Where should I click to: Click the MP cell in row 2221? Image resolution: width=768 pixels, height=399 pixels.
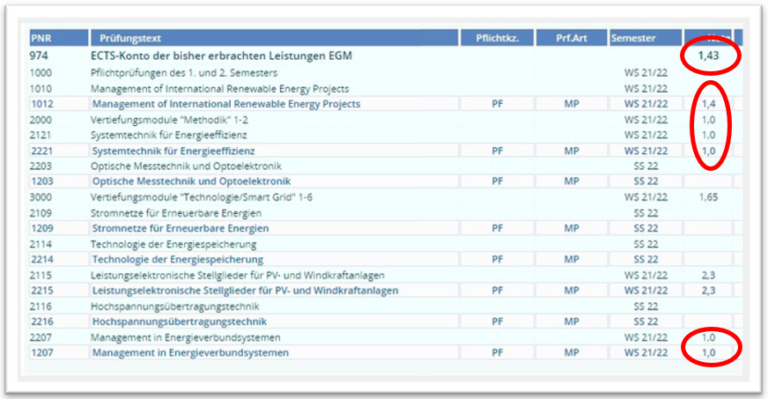(572, 151)
